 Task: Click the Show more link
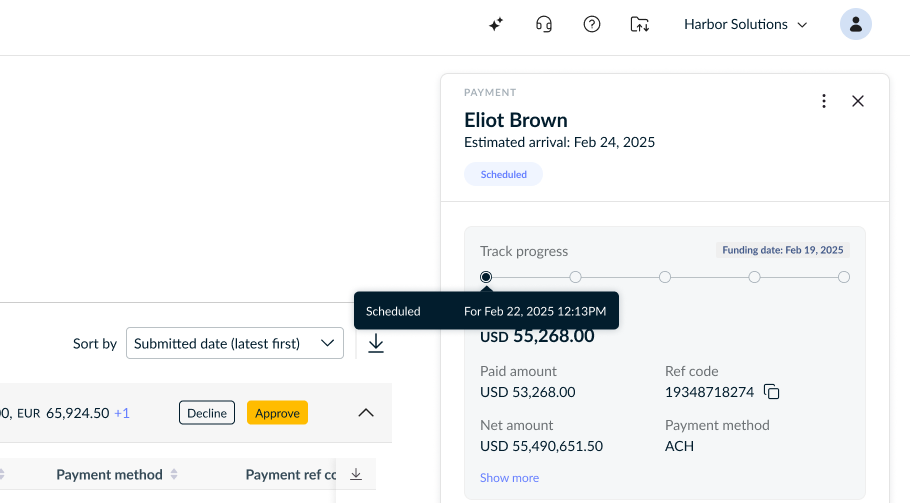(x=510, y=478)
